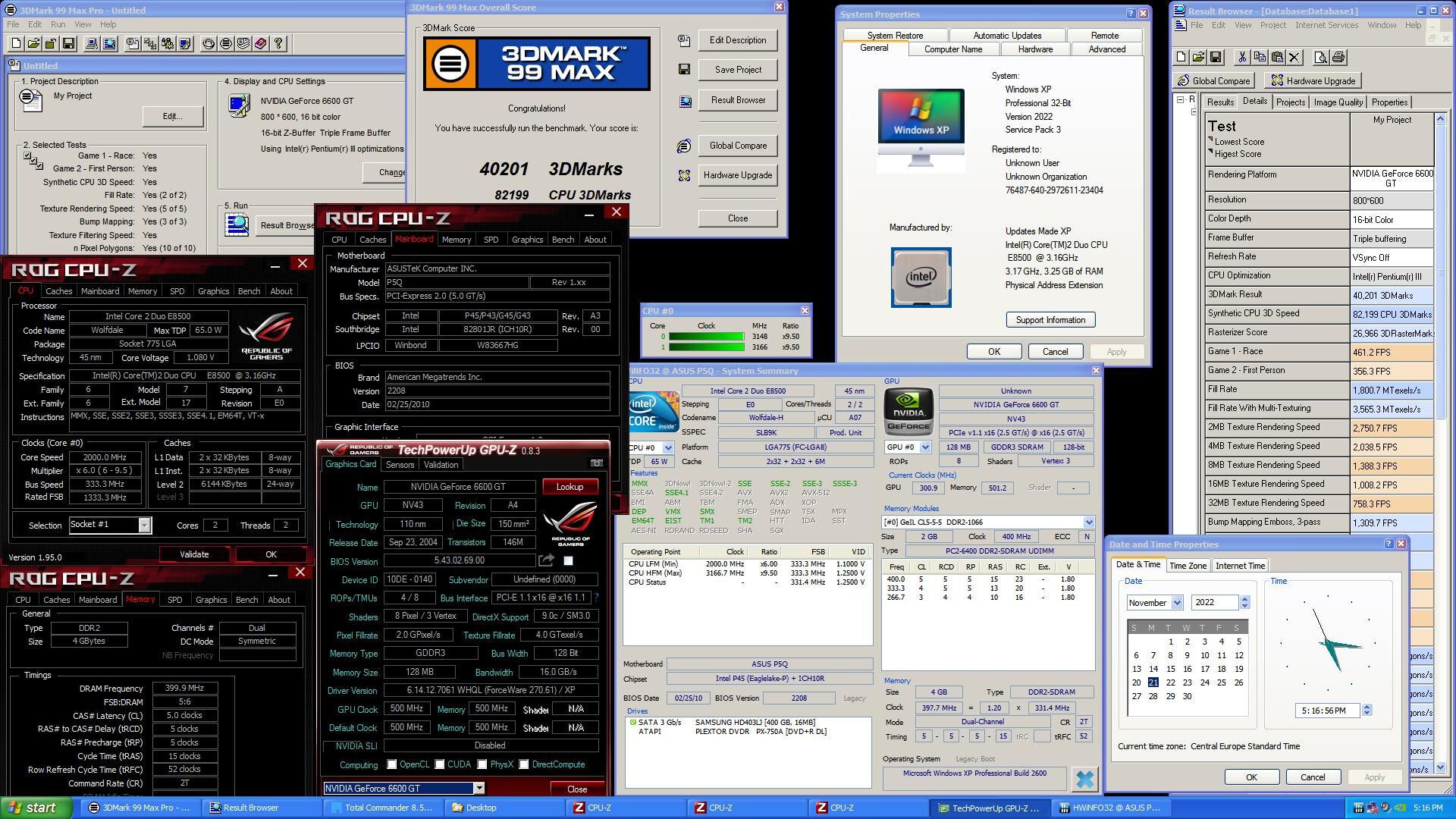This screenshot has width=1456, height=819.
Task: Click Lookup button in GPU-Z
Action: coord(570,487)
